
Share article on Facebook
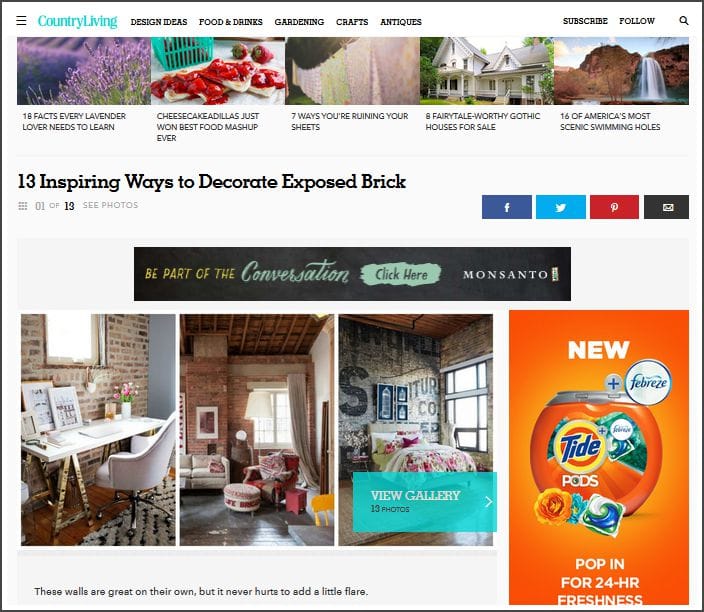(x=506, y=207)
